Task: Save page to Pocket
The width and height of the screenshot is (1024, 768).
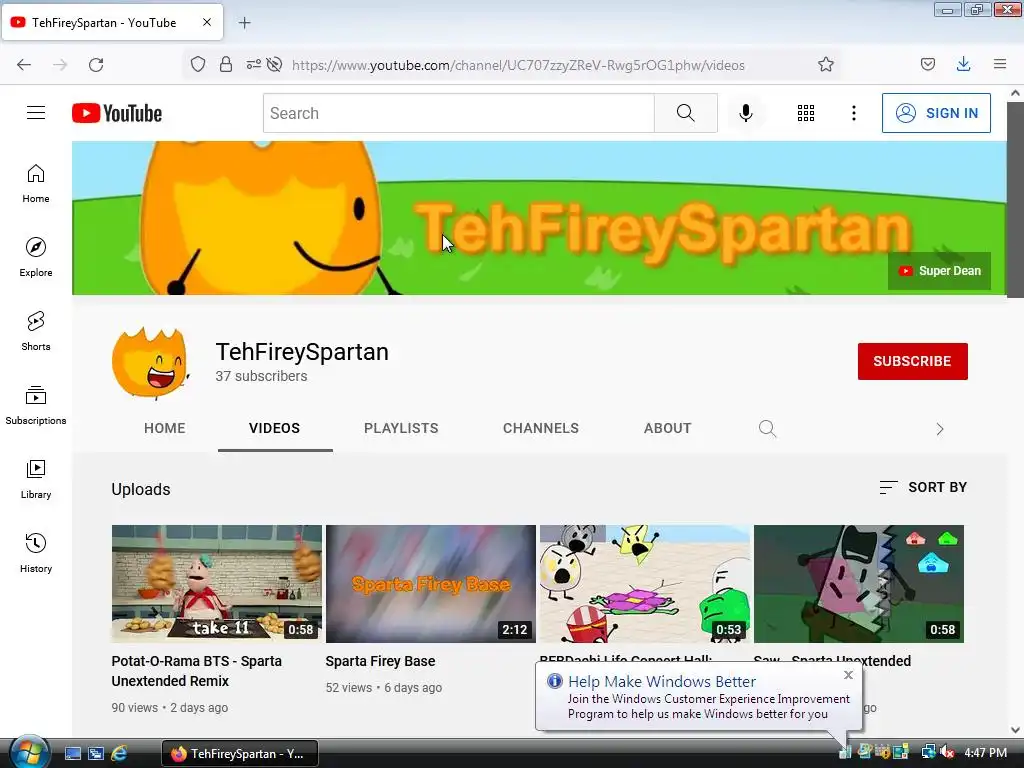Action: [928, 65]
